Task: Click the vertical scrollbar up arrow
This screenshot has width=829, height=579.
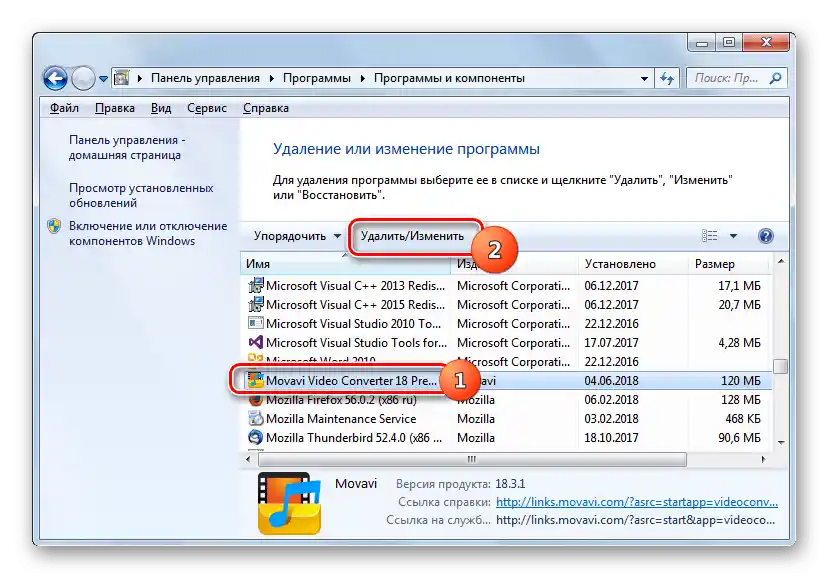Action: [x=780, y=262]
